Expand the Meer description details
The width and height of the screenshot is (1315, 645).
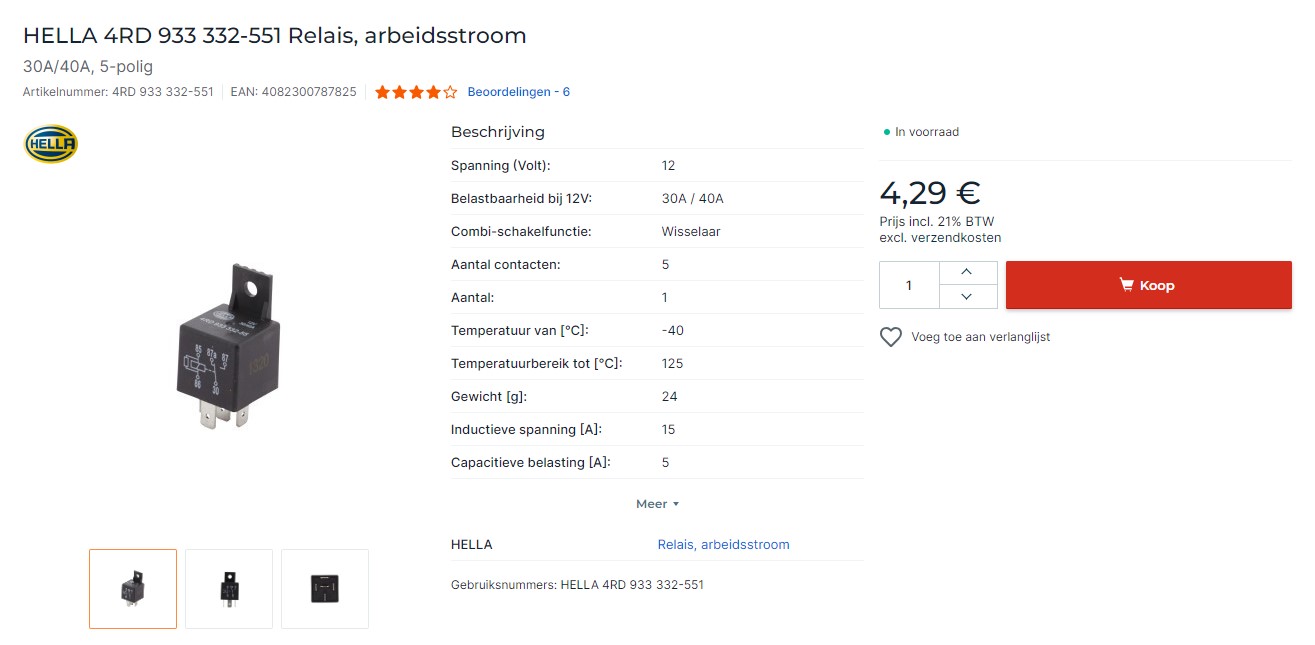click(x=657, y=504)
